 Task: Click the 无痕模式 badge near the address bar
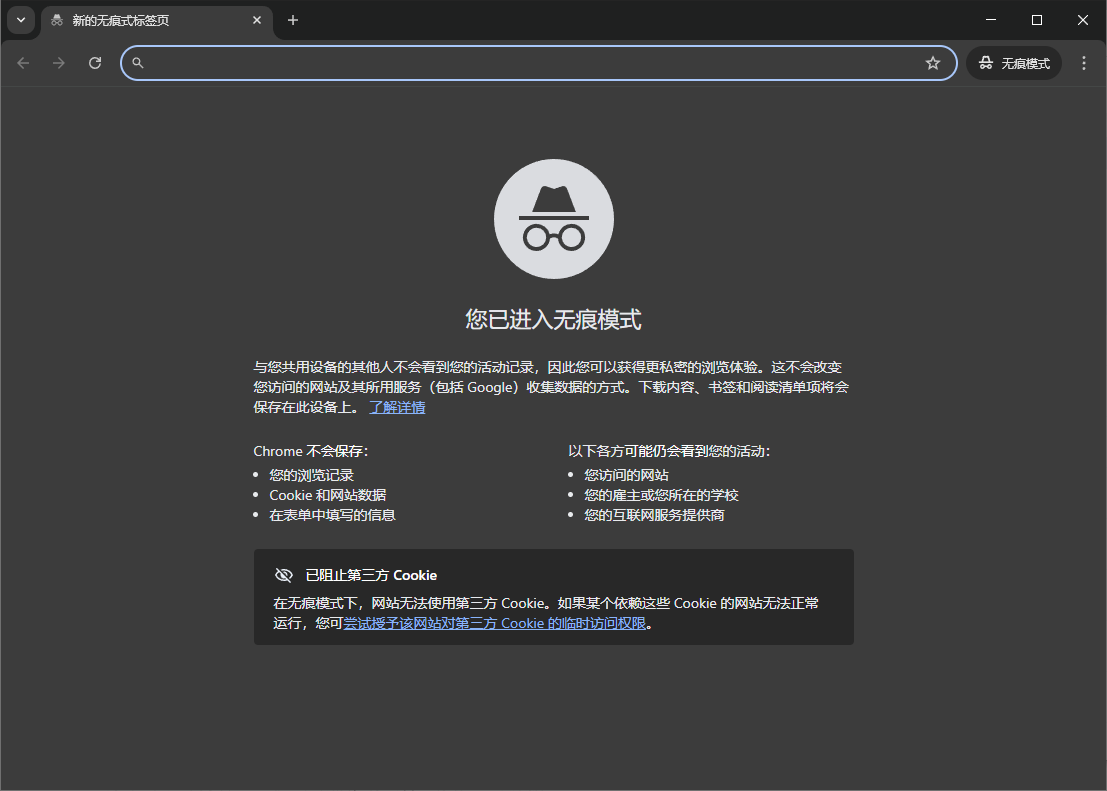tap(1013, 62)
